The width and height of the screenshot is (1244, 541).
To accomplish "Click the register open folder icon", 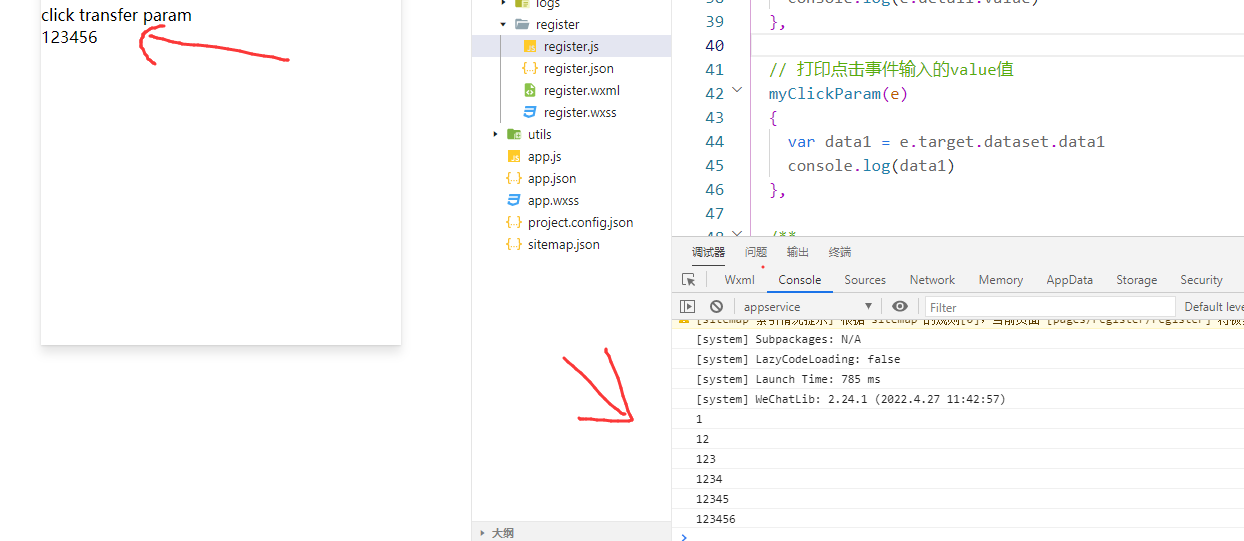I will pos(522,24).
